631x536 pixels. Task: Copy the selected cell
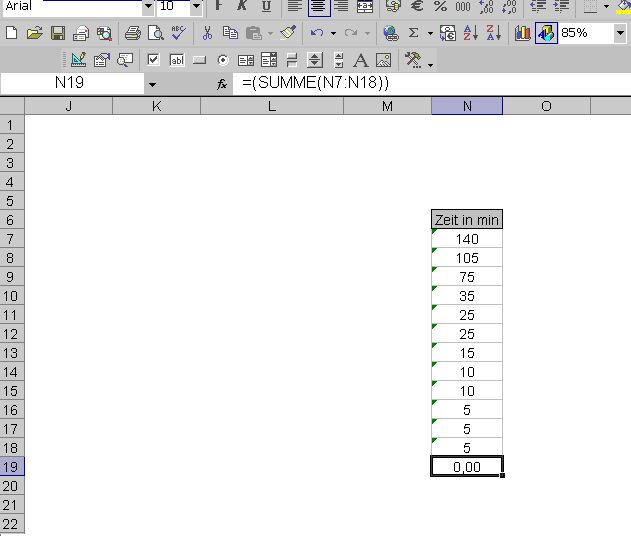[x=230, y=33]
